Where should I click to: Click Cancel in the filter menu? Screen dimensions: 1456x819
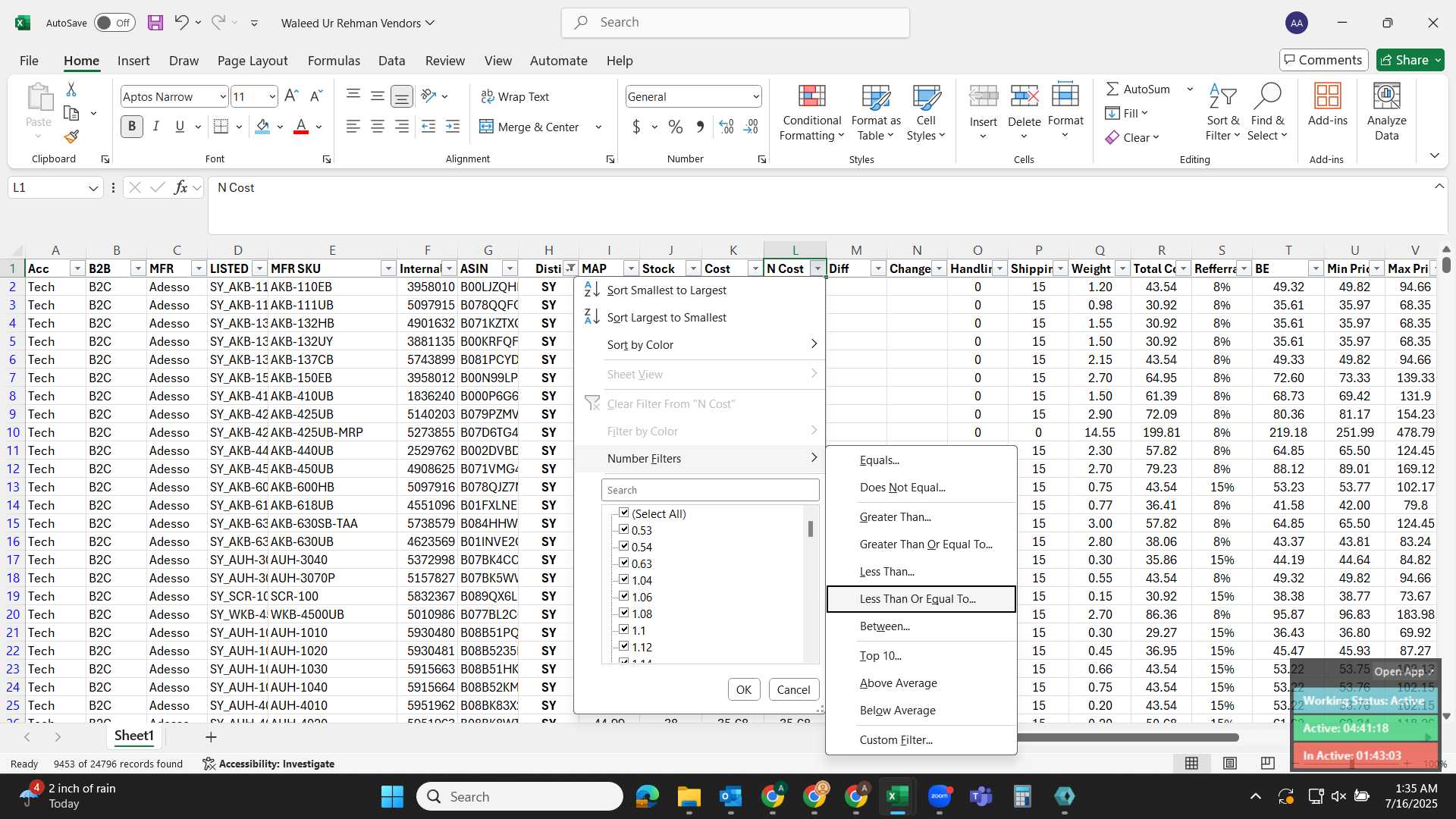pyautogui.click(x=793, y=689)
